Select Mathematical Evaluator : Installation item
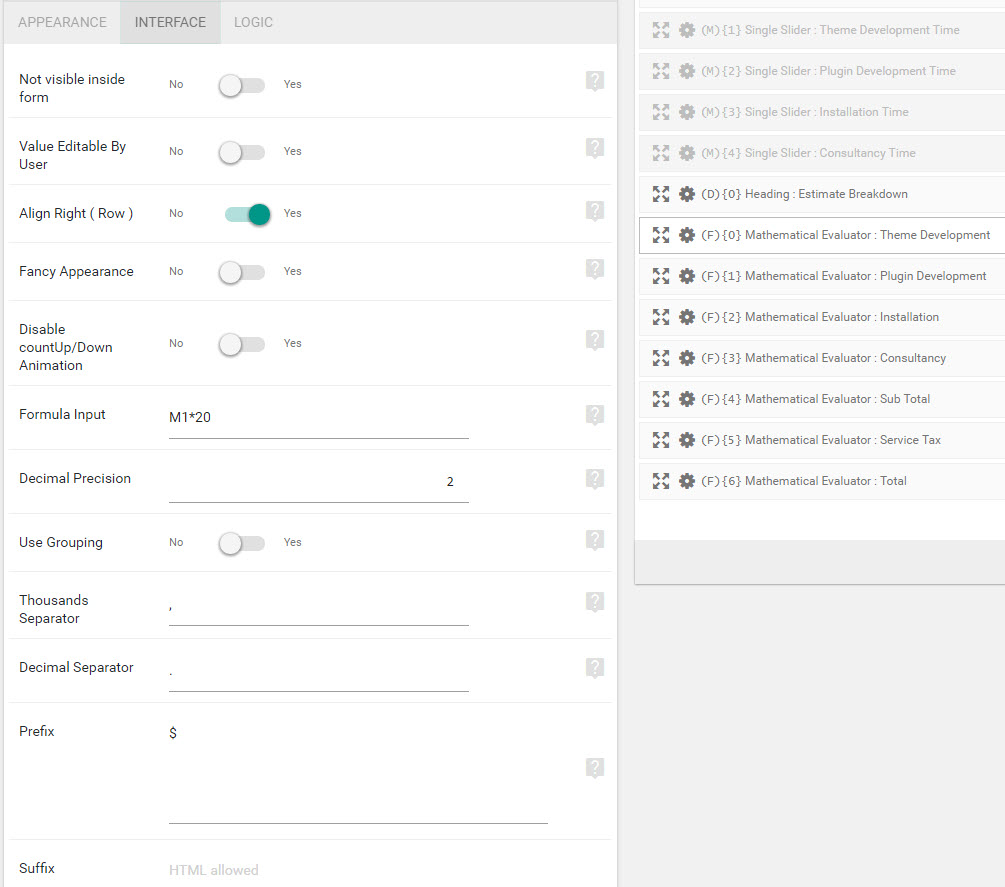The height and width of the screenshot is (887, 1005). pyautogui.click(x=841, y=317)
